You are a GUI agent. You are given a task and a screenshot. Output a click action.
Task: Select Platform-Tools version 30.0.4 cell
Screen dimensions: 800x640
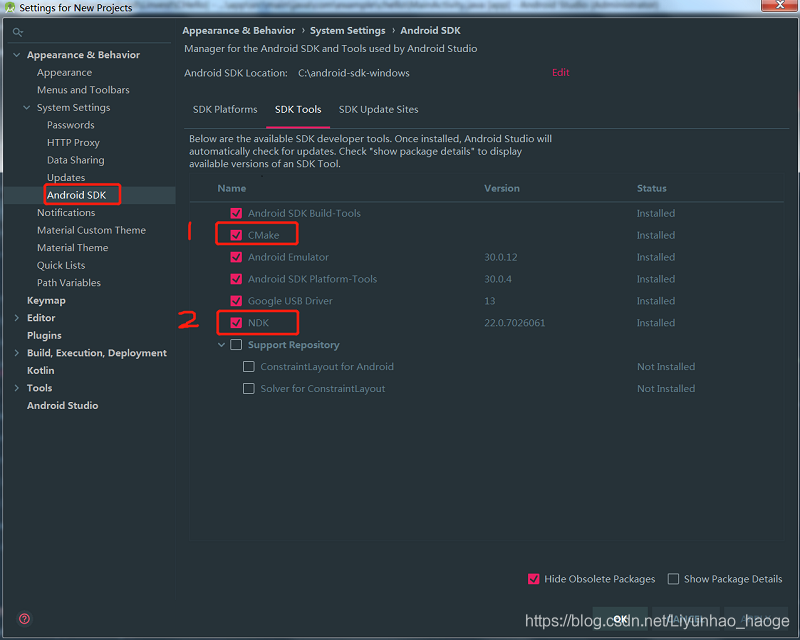(x=497, y=279)
